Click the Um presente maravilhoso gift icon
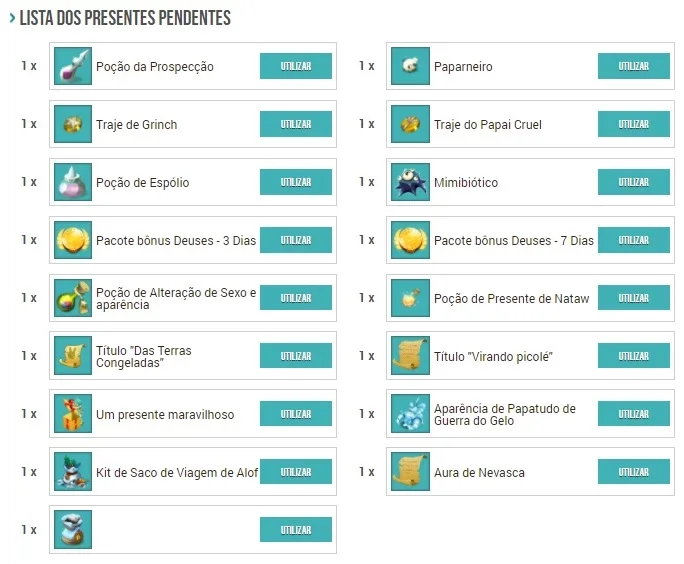The width and height of the screenshot is (684, 564). click(73, 414)
